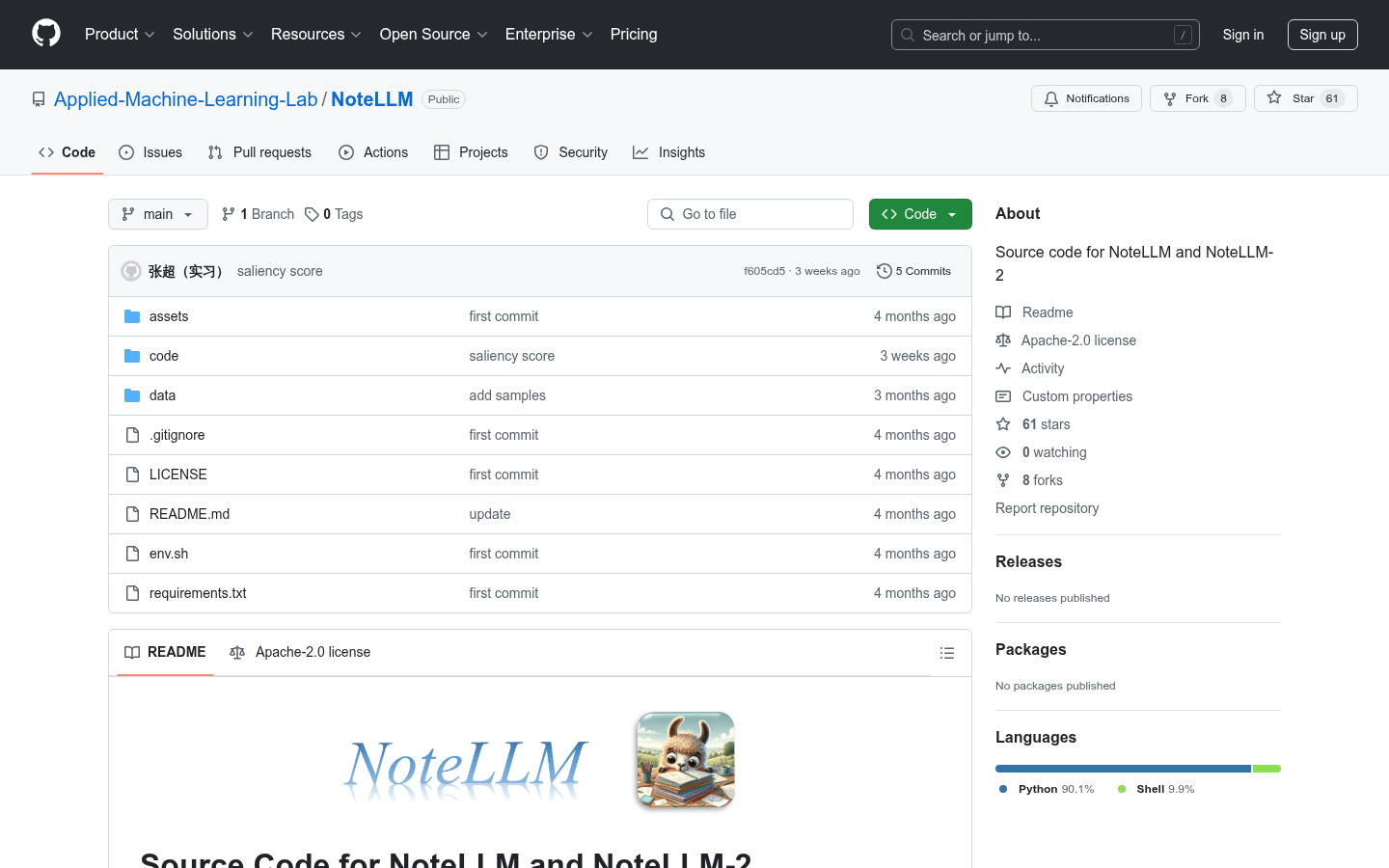Open the README.md file

click(x=190, y=514)
